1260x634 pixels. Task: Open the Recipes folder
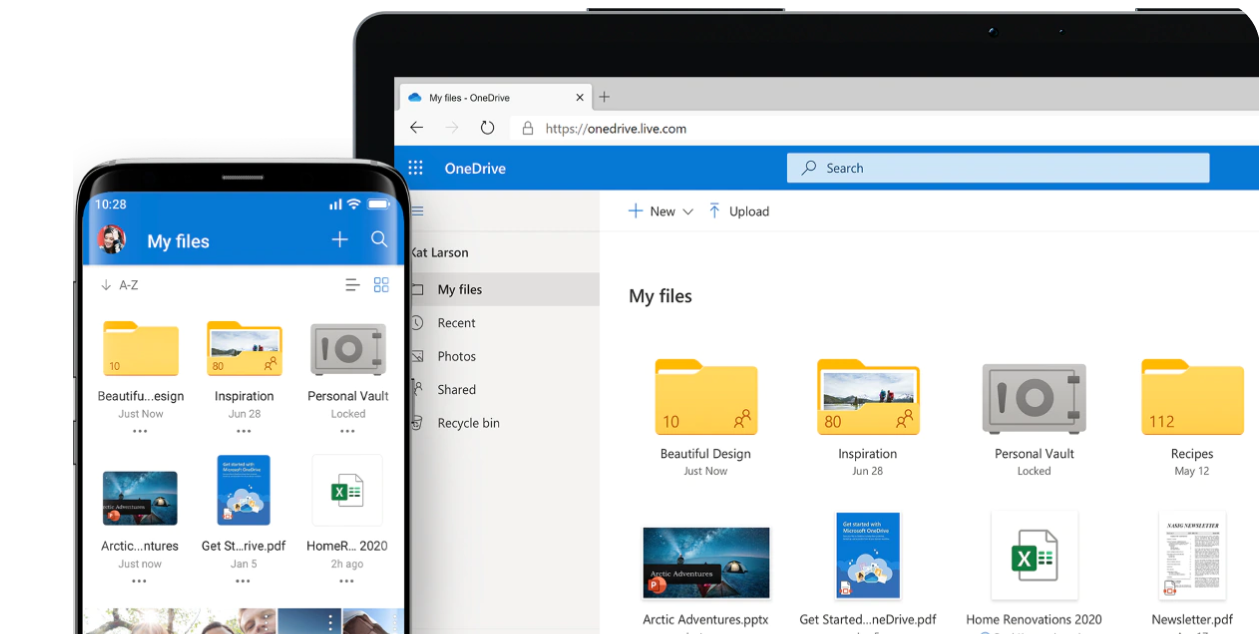pyautogui.click(x=1192, y=398)
